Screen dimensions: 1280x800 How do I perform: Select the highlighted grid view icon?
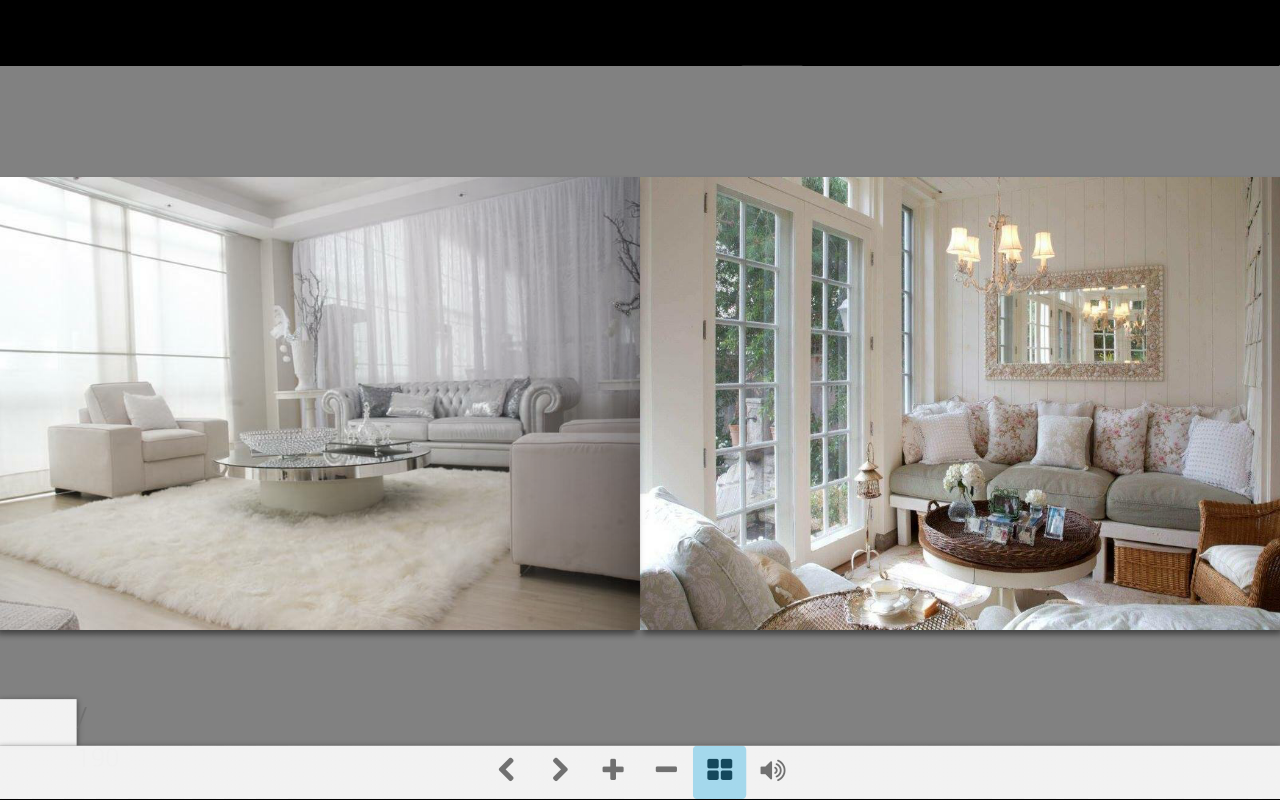(720, 770)
